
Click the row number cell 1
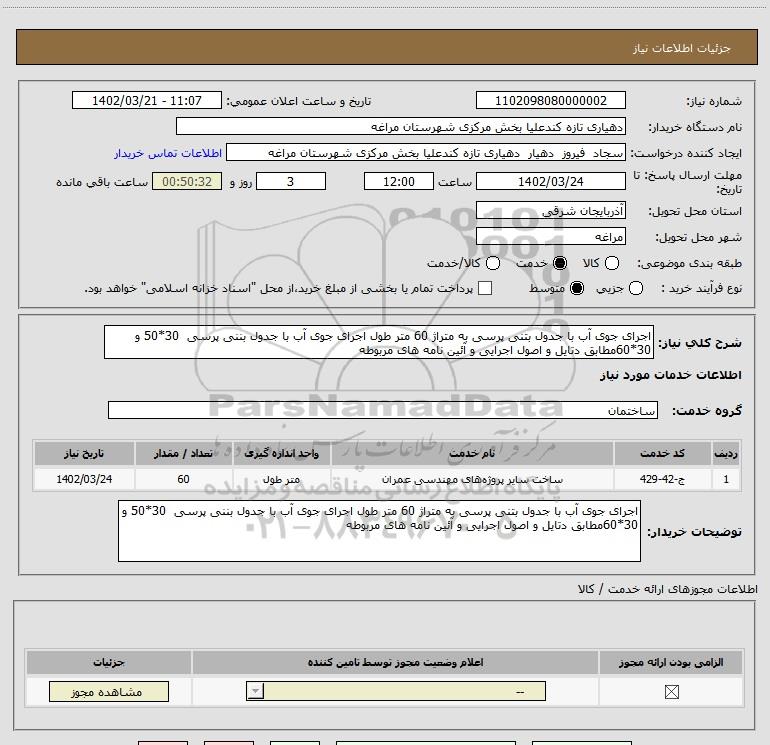[726, 479]
